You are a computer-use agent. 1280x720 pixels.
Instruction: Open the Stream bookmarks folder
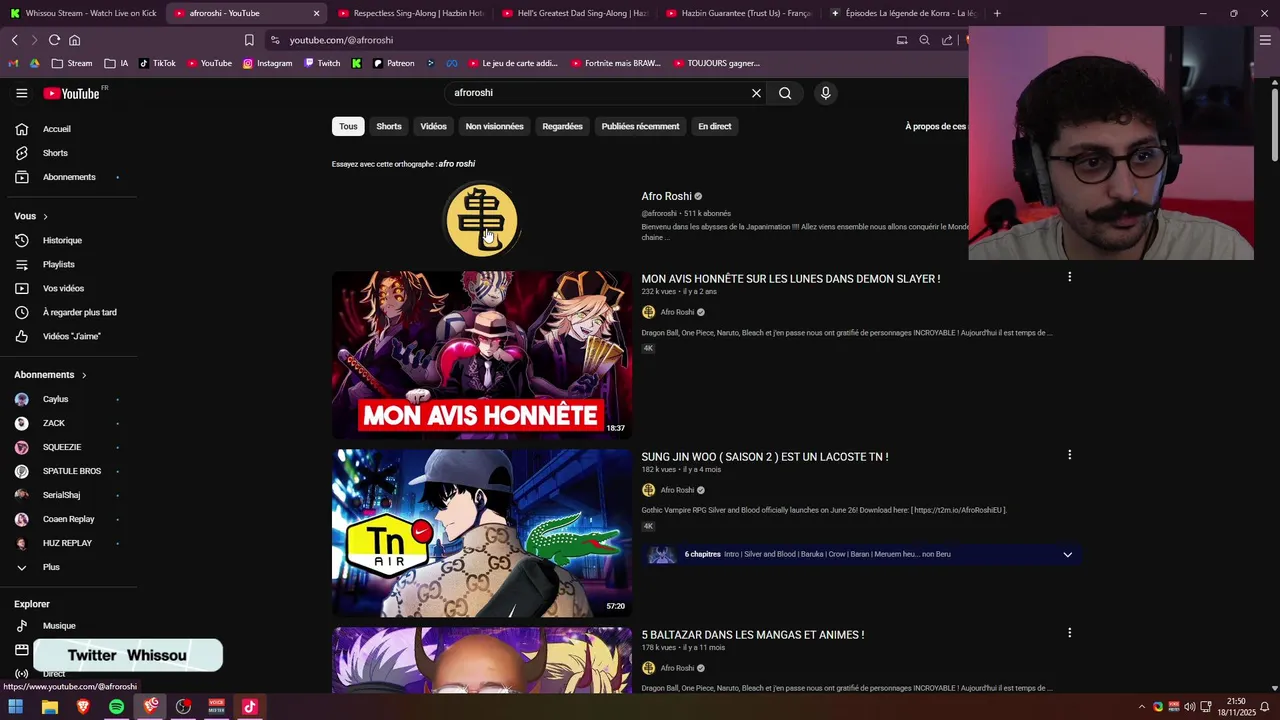pos(72,63)
